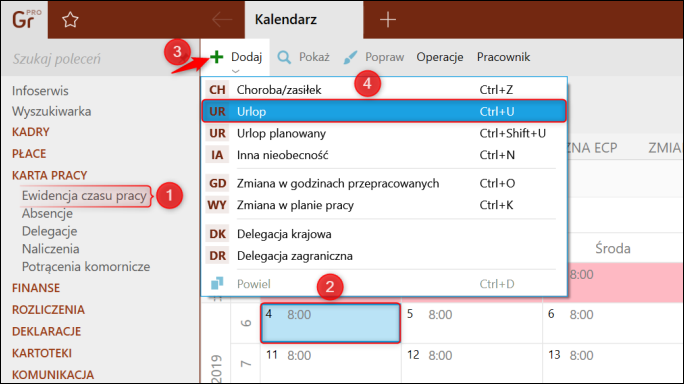Select Urlop planowany entry
This screenshot has width=684, height=384.
pos(384,133)
